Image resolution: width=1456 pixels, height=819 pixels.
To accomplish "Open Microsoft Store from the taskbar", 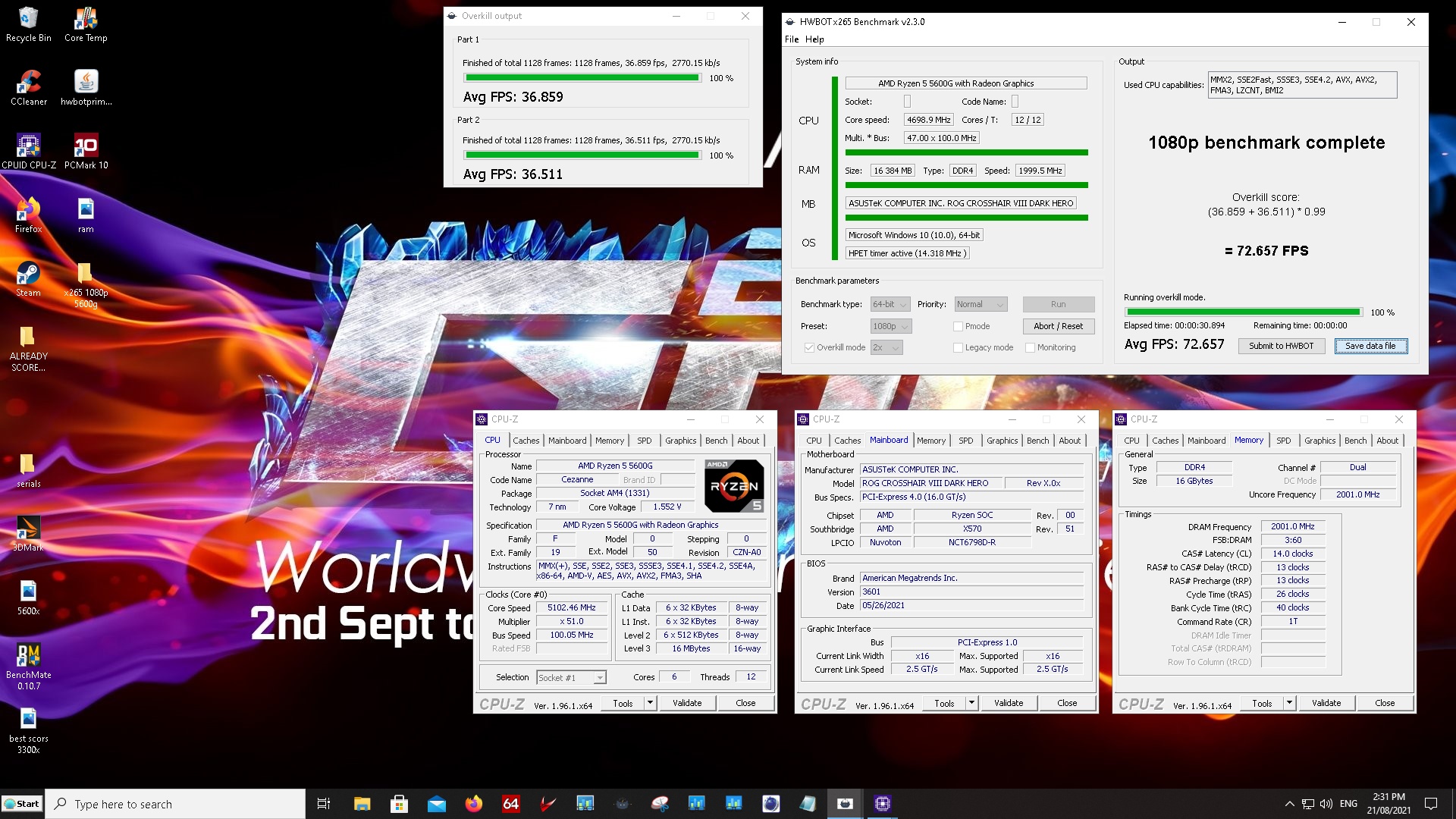I will (x=399, y=804).
